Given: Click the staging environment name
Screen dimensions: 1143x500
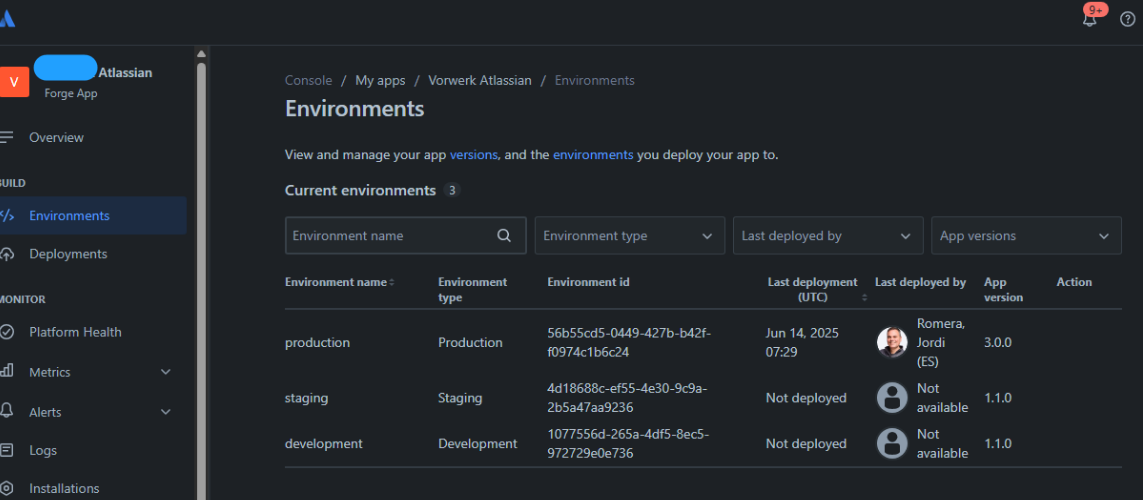Looking at the screenshot, I should coord(306,398).
